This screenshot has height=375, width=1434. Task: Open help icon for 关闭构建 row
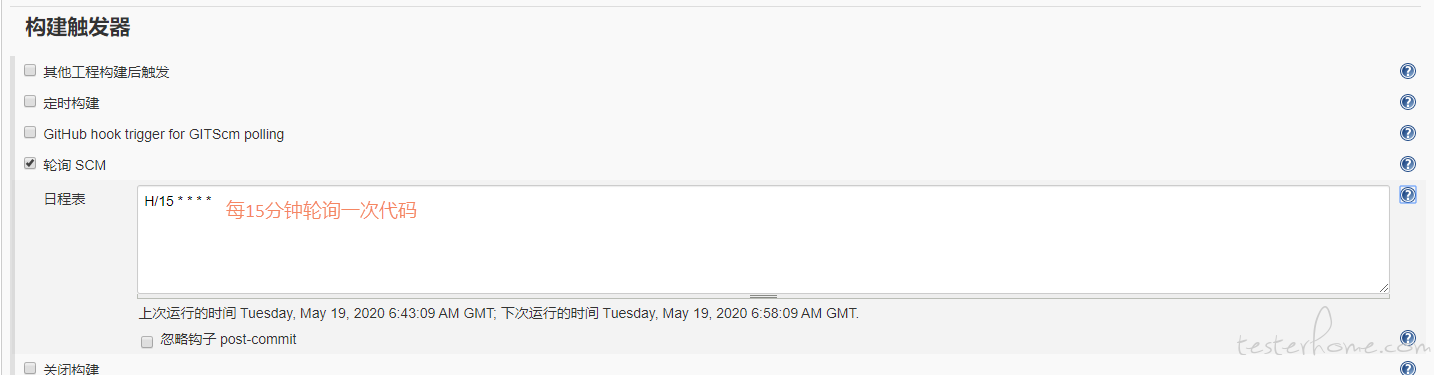coord(1408,369)
